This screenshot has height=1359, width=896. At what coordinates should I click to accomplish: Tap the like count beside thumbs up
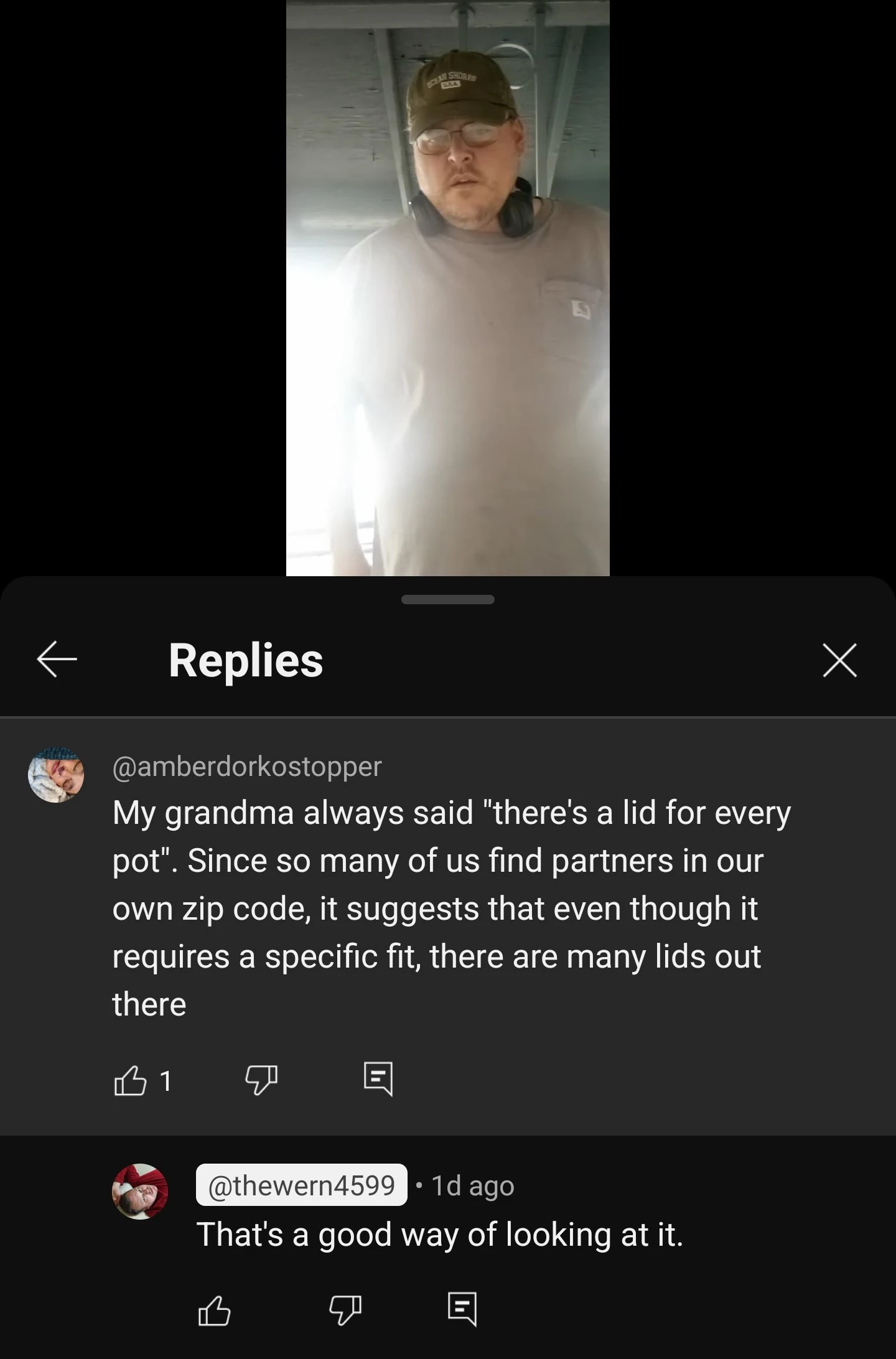166,1081
